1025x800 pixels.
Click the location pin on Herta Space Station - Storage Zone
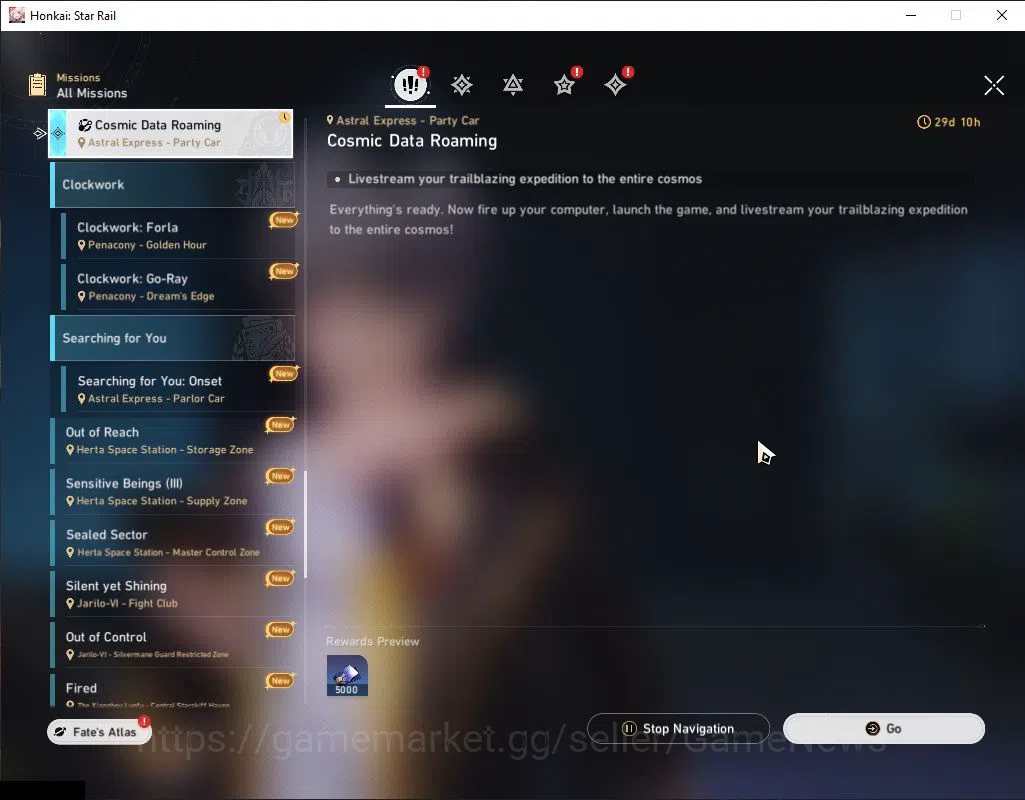pos(70,450)
